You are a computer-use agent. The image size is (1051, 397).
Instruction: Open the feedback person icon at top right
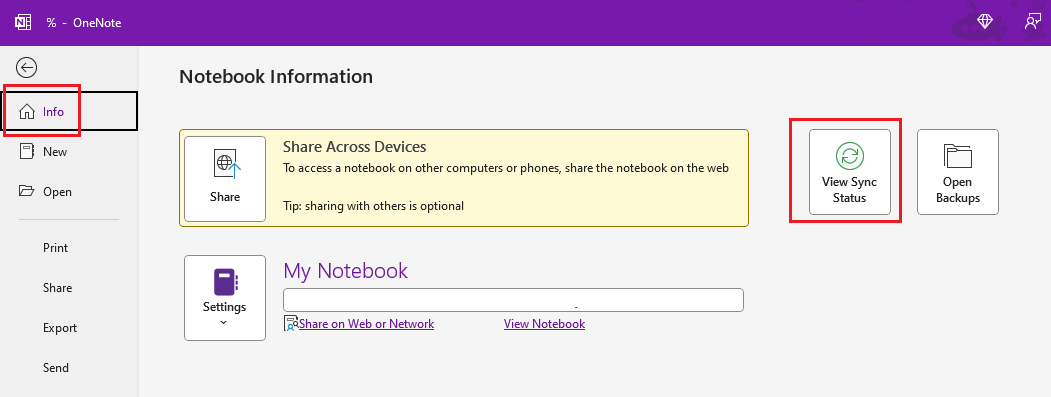point(1032,22)
